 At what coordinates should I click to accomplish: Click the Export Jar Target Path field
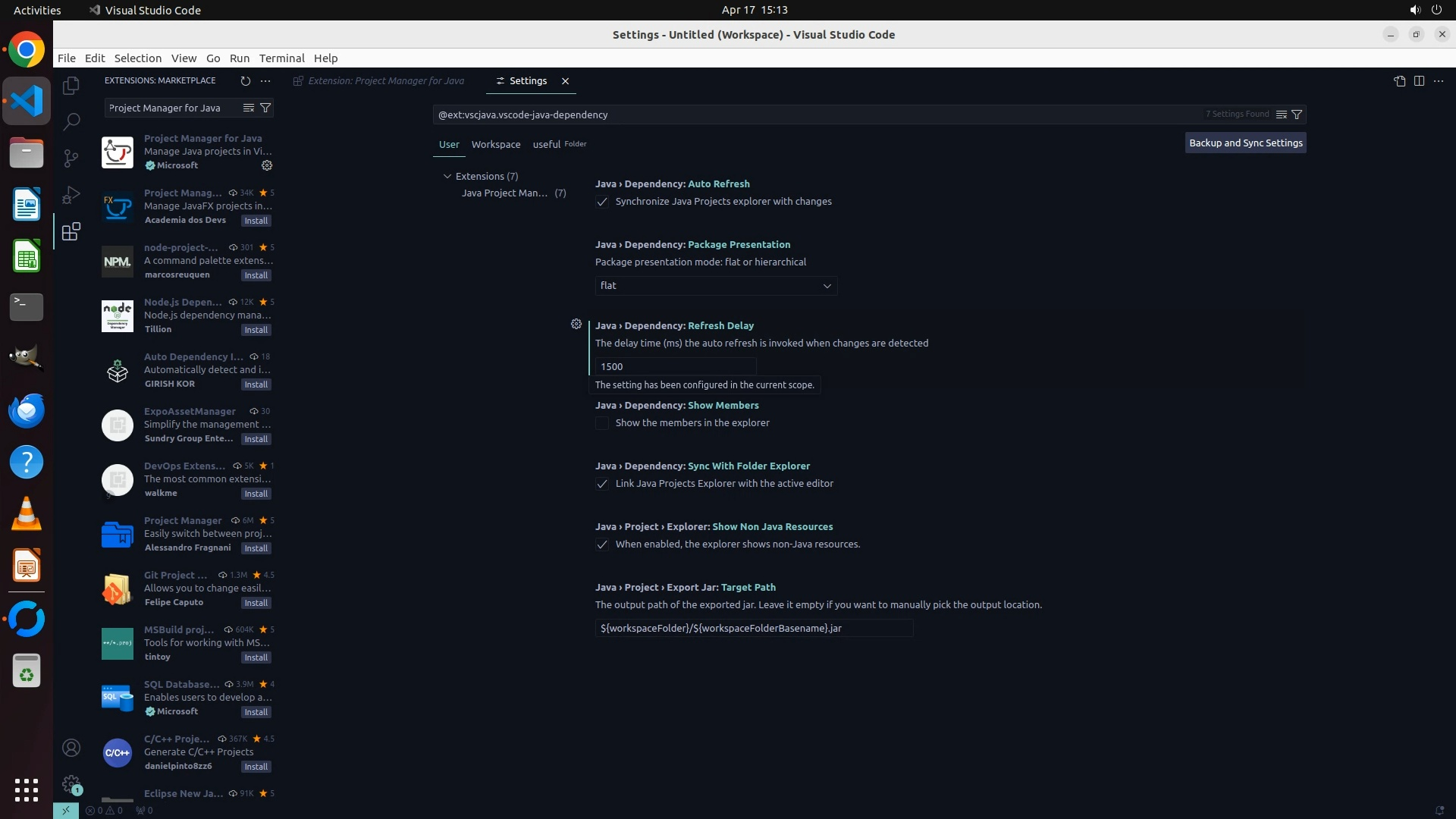click(x=754, y=628)
